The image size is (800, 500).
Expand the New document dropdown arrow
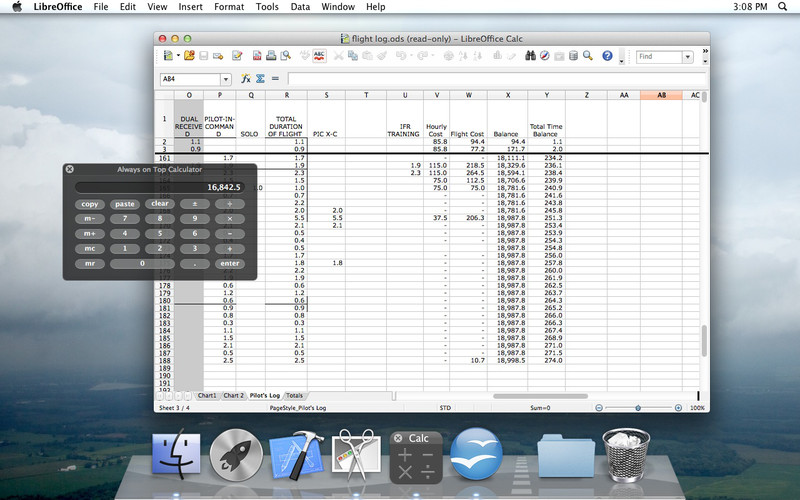click(178, 56)
